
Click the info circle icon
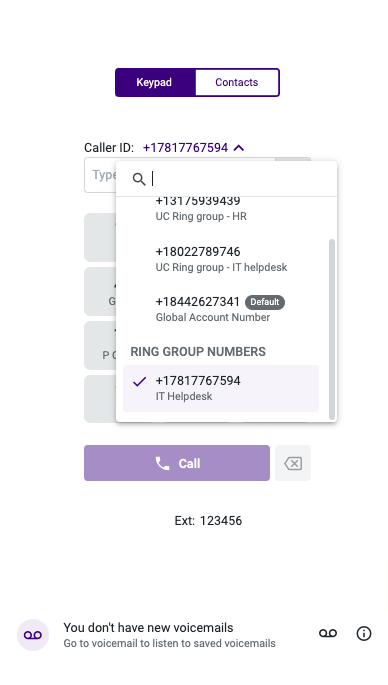(364, 633)
